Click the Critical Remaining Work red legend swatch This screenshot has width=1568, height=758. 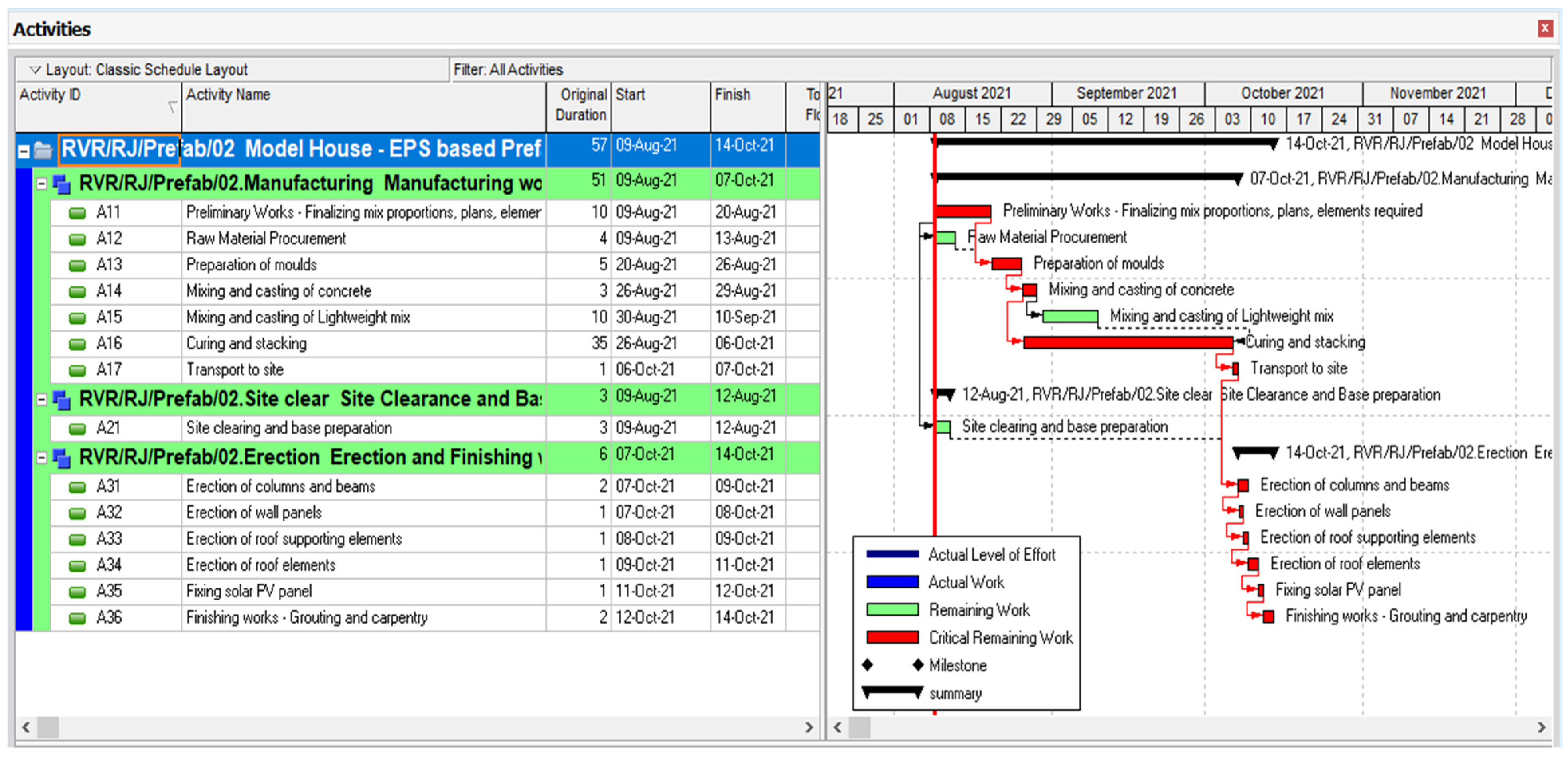(892, 638)
